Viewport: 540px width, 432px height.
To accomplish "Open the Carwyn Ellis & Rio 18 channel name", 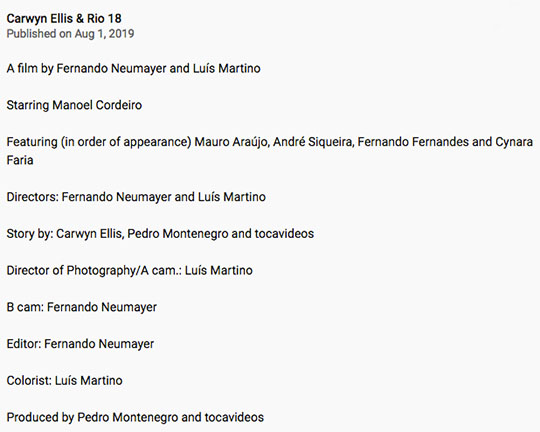I will click(x=64, y=19).
